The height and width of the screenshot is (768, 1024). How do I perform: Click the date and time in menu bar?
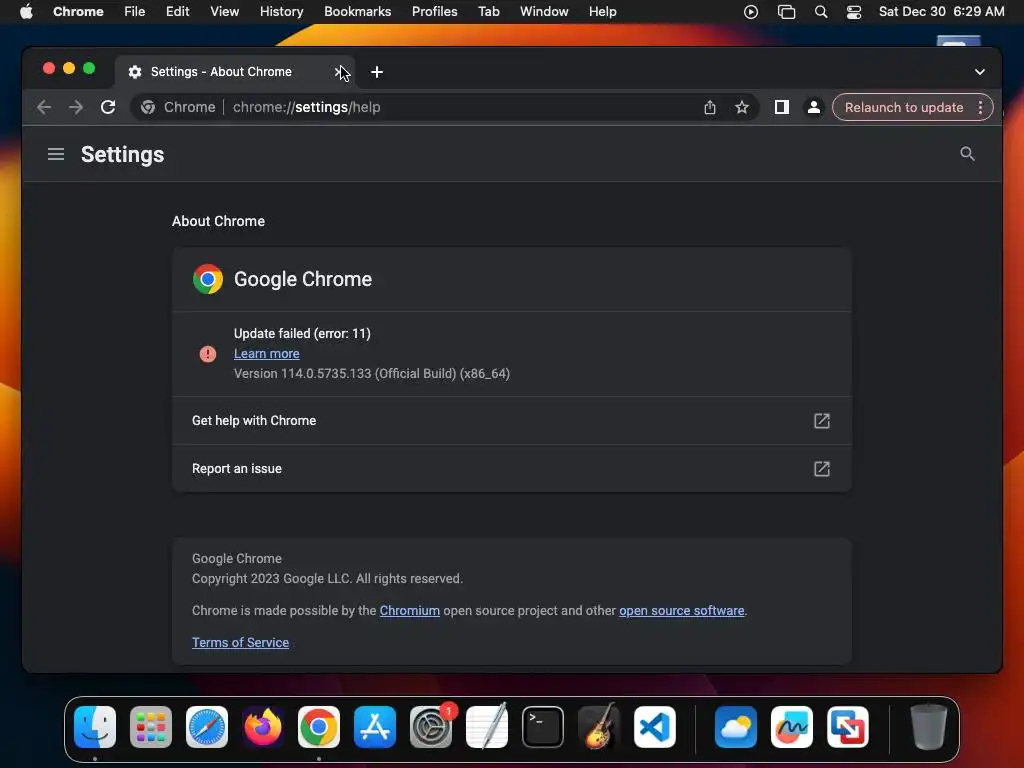coord(941,12)
